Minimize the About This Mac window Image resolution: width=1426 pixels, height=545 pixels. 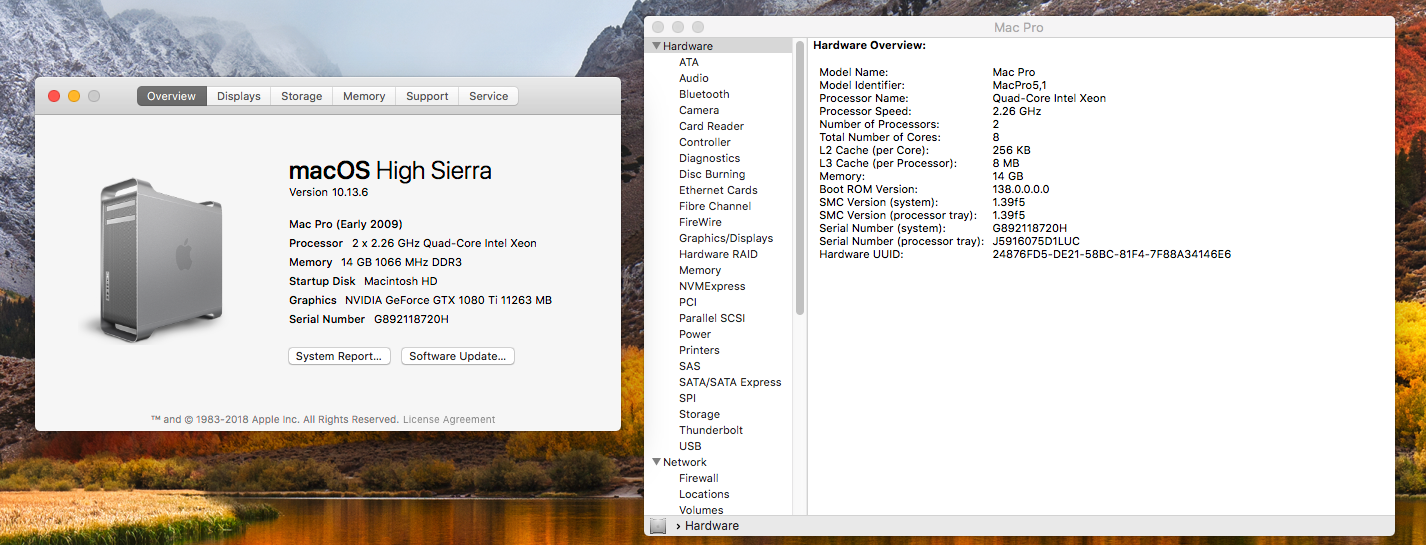(x=74, y=96)
